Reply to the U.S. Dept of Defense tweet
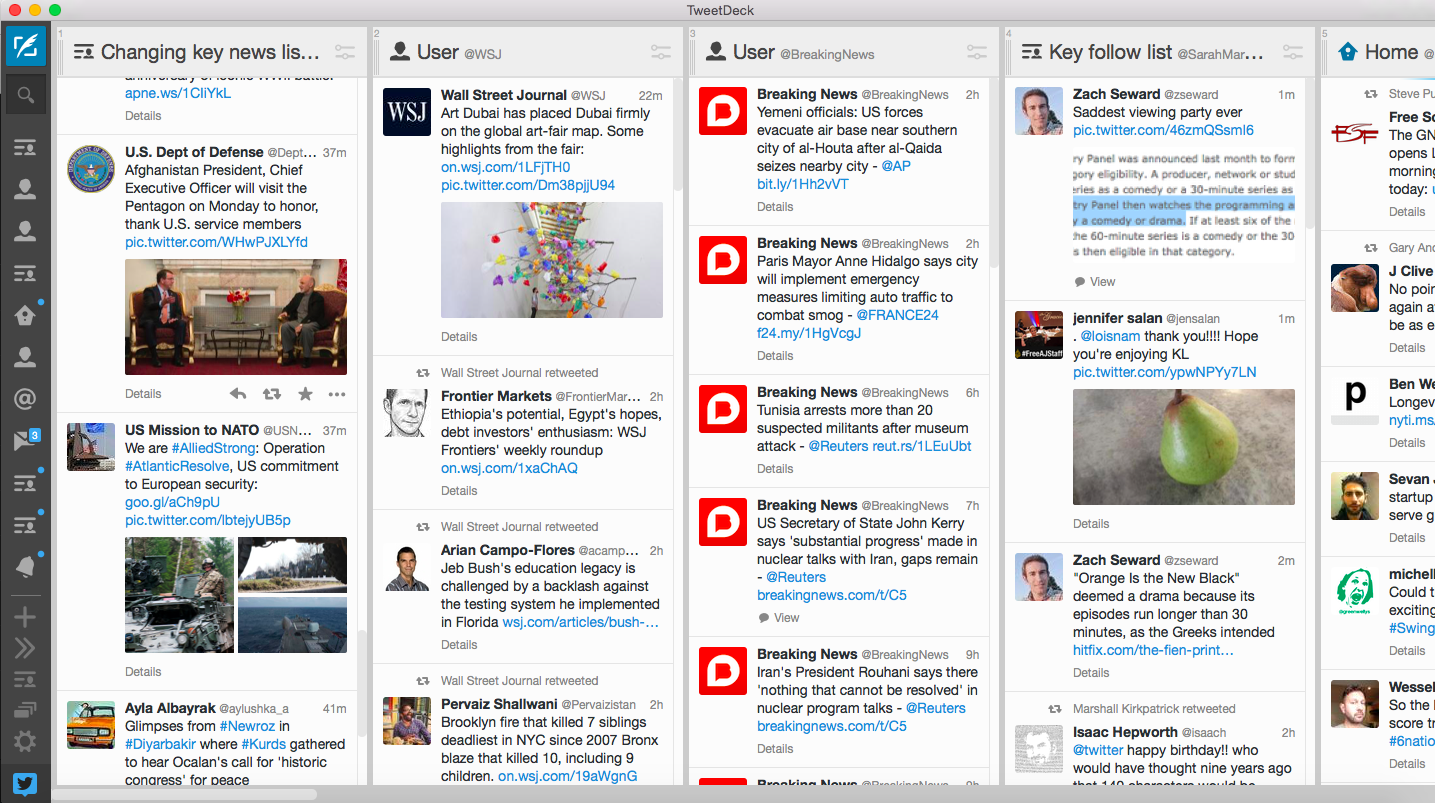 pos(238,394)
